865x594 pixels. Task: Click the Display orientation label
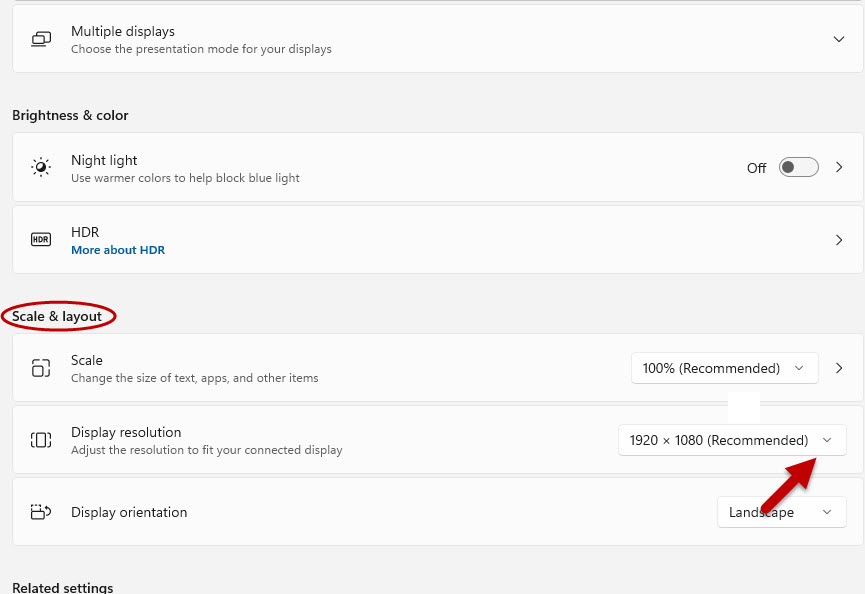(x=129, y=512)
